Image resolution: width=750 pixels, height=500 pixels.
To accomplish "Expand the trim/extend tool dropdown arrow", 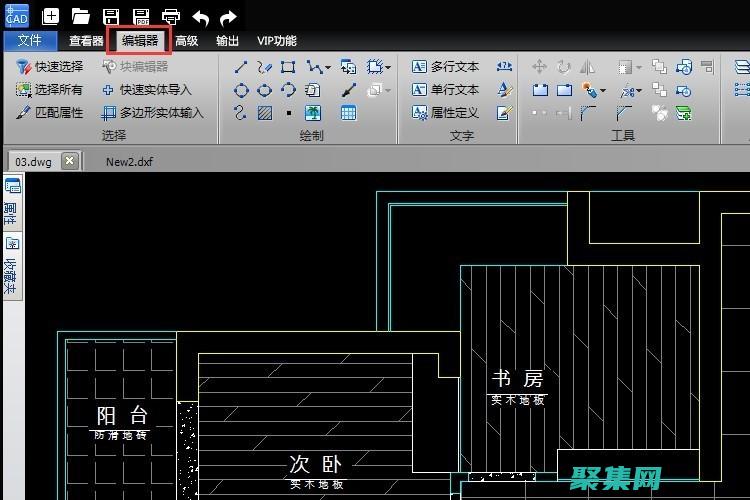I will tap(639, 90).
